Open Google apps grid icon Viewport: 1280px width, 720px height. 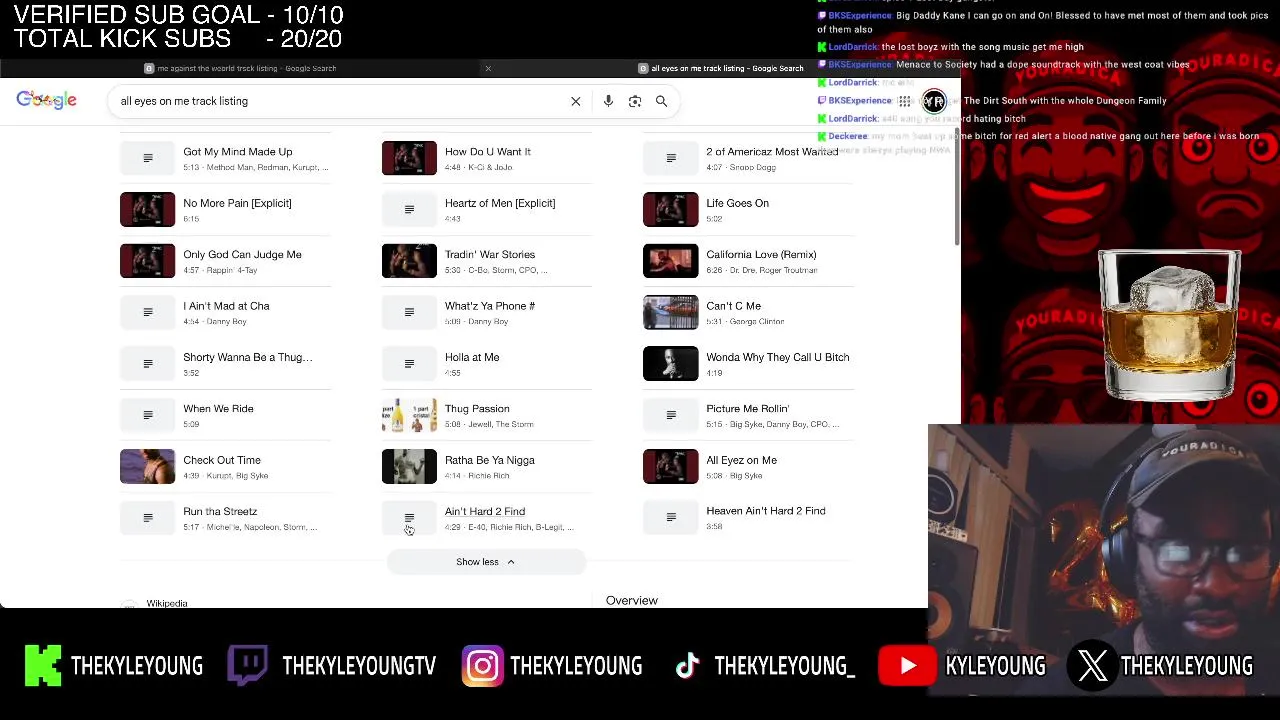coord(905,101)
